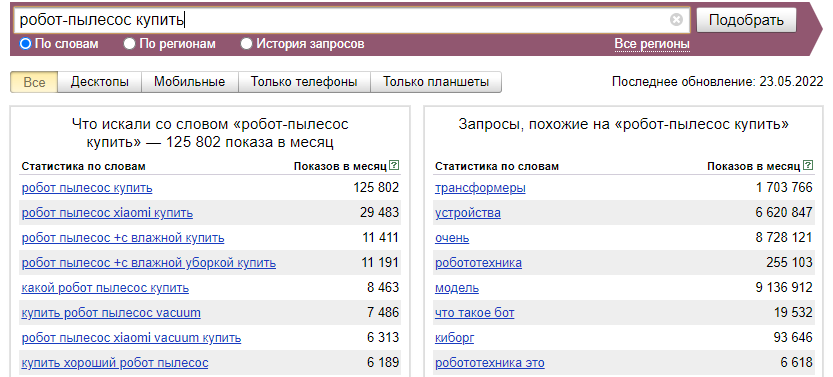Click the value 9 136 912
The image size is (833, 377).
pyautogui.click(x=784, y=288)
